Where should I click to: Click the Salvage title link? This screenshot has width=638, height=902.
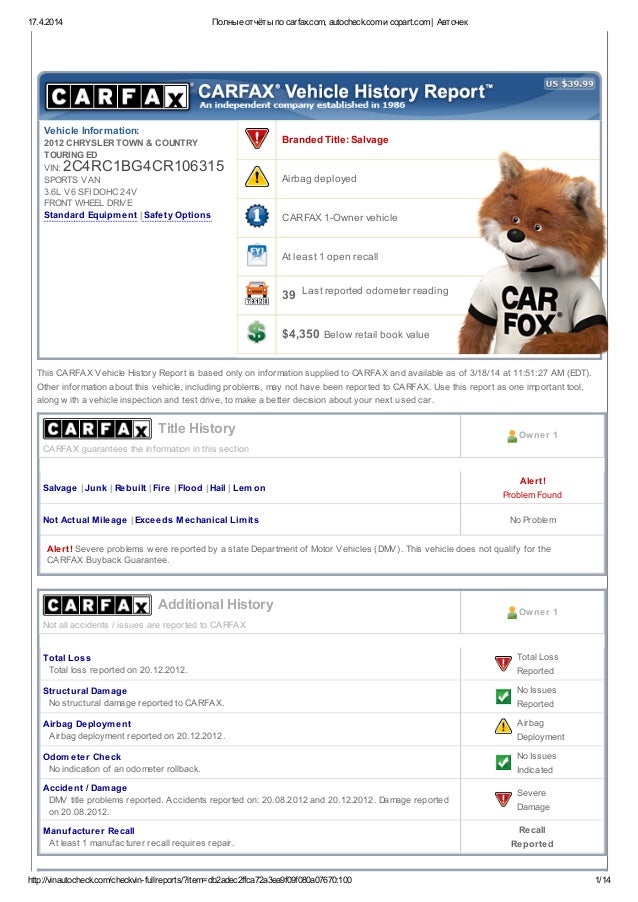tap(60, 488)
